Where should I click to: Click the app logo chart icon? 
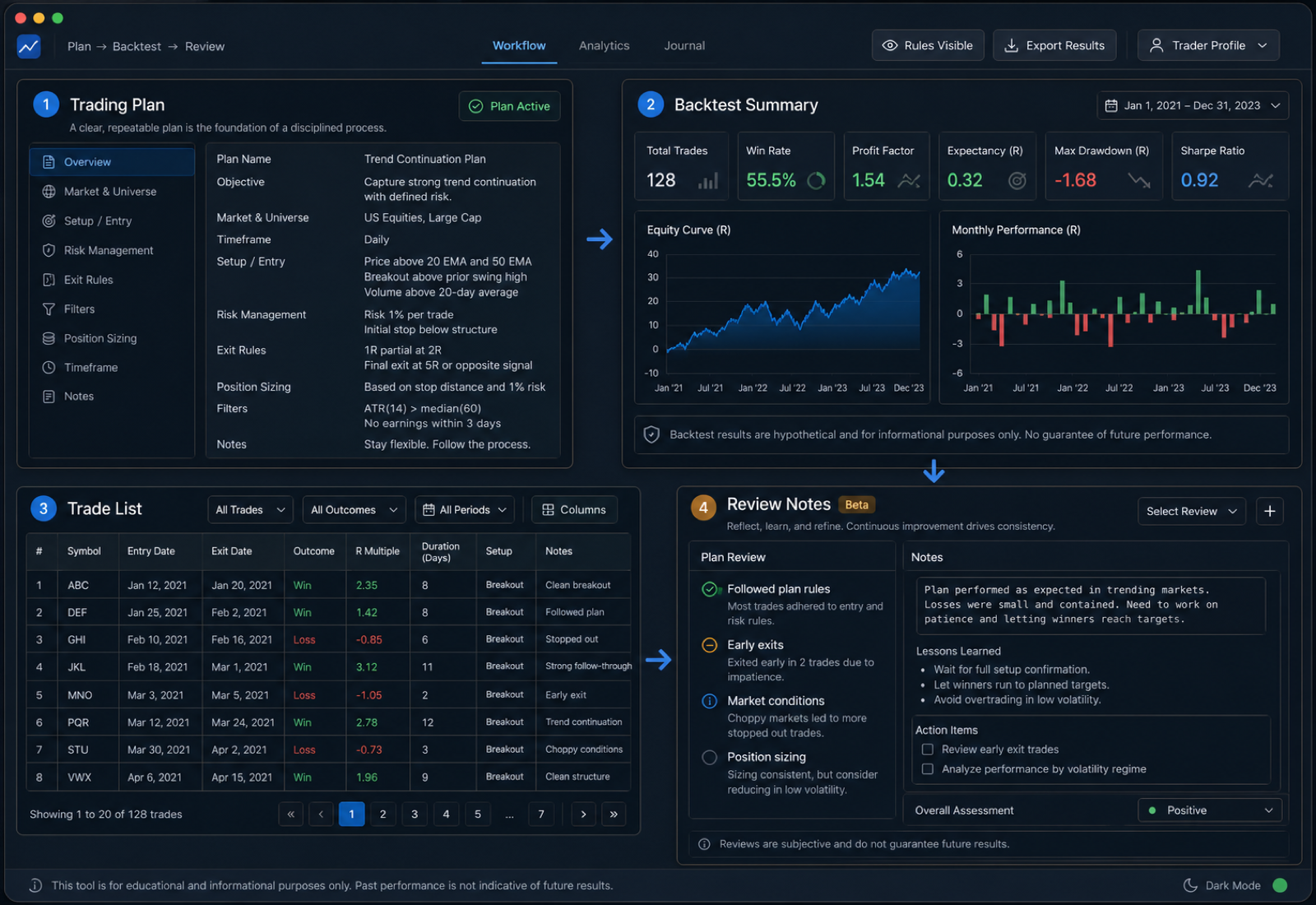(29, 46)
